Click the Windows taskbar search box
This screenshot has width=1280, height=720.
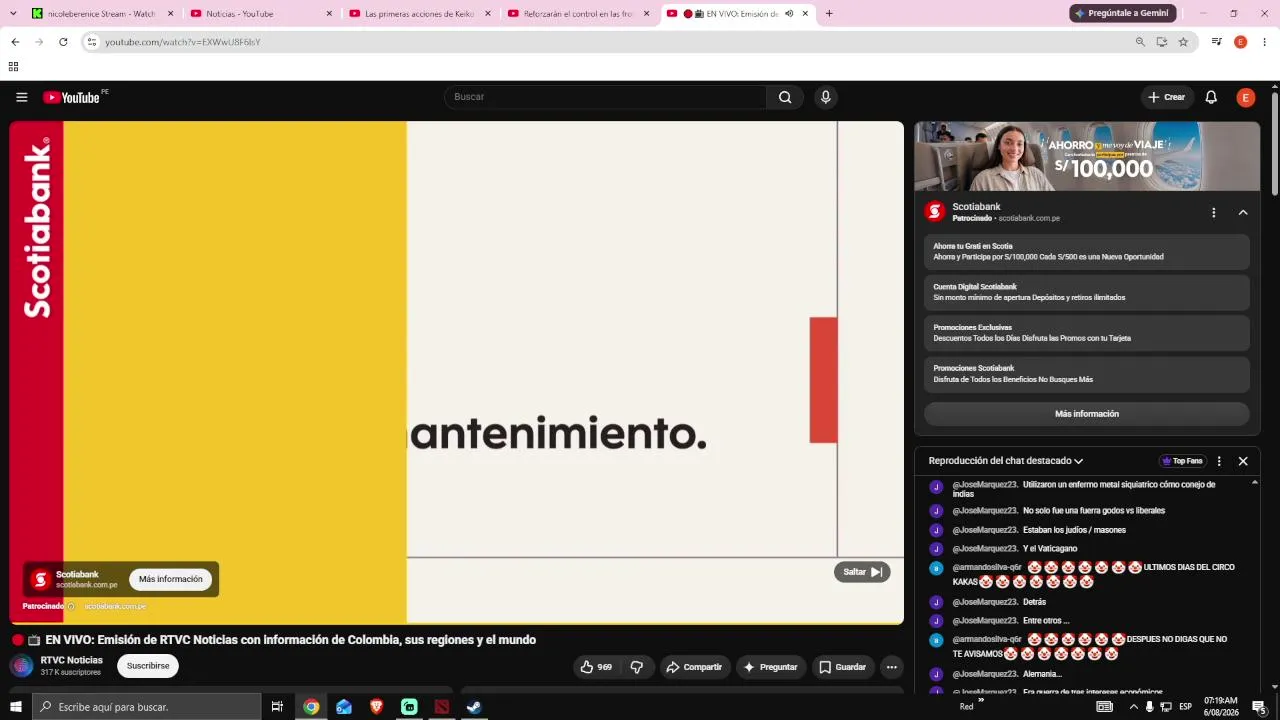146,707
